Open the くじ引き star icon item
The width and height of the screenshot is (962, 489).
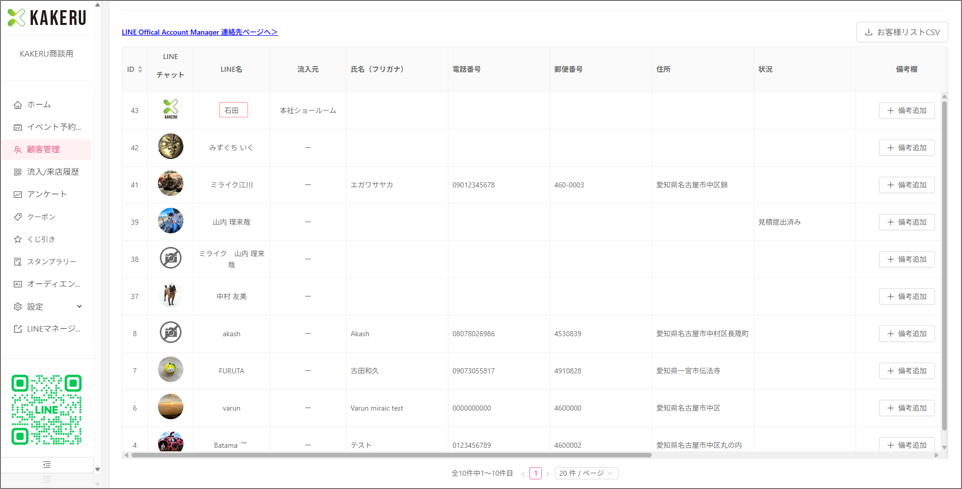[18, 239]
